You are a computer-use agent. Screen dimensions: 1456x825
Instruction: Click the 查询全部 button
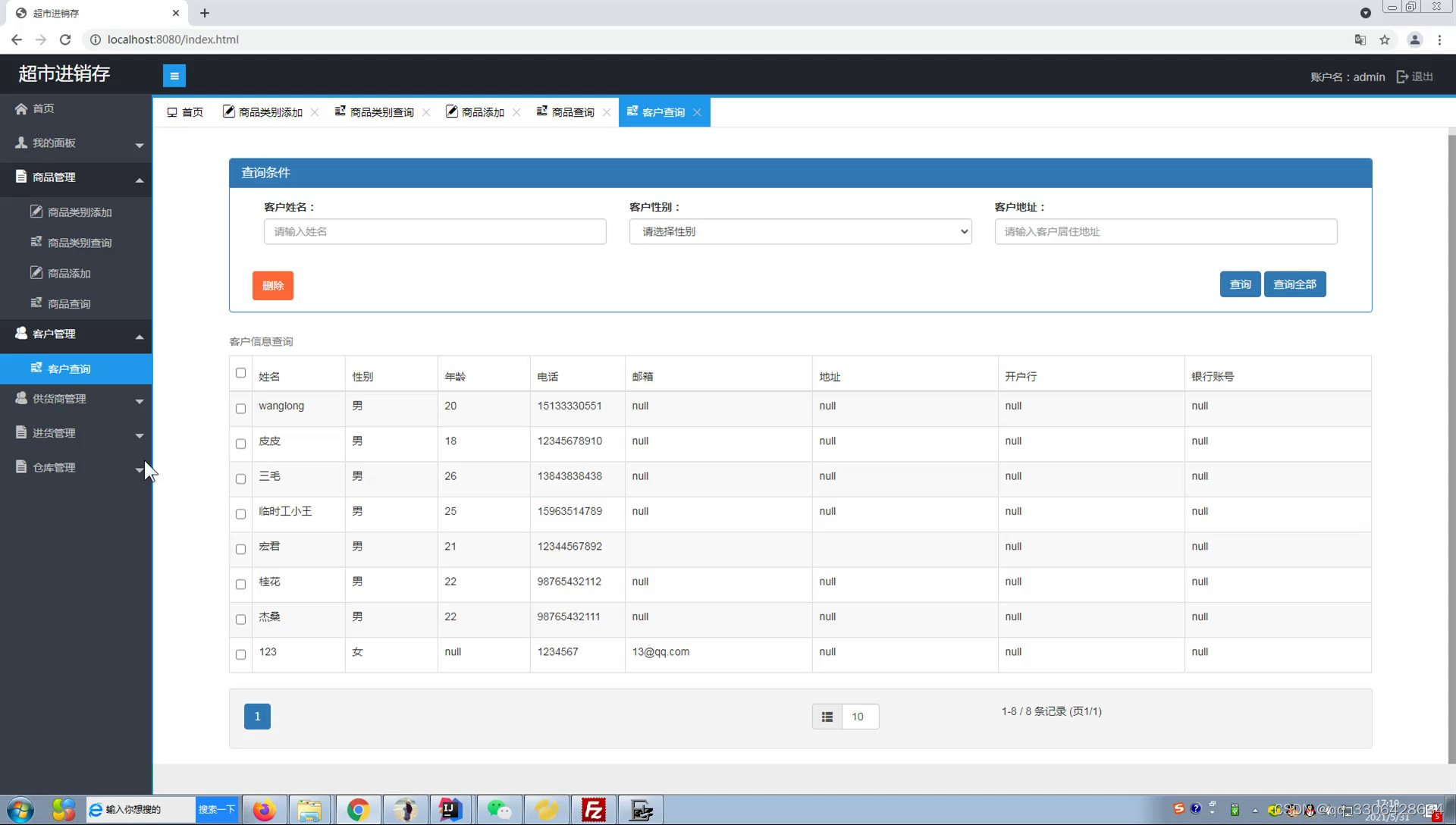[x=1294, y=284]
